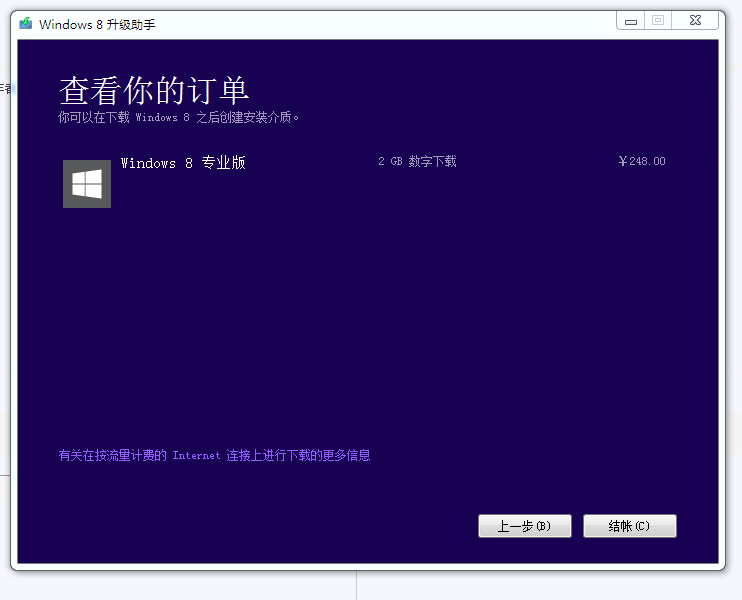Select the Windows 8 专业版 product name
The image size is (742, 600).
[183, 163]
